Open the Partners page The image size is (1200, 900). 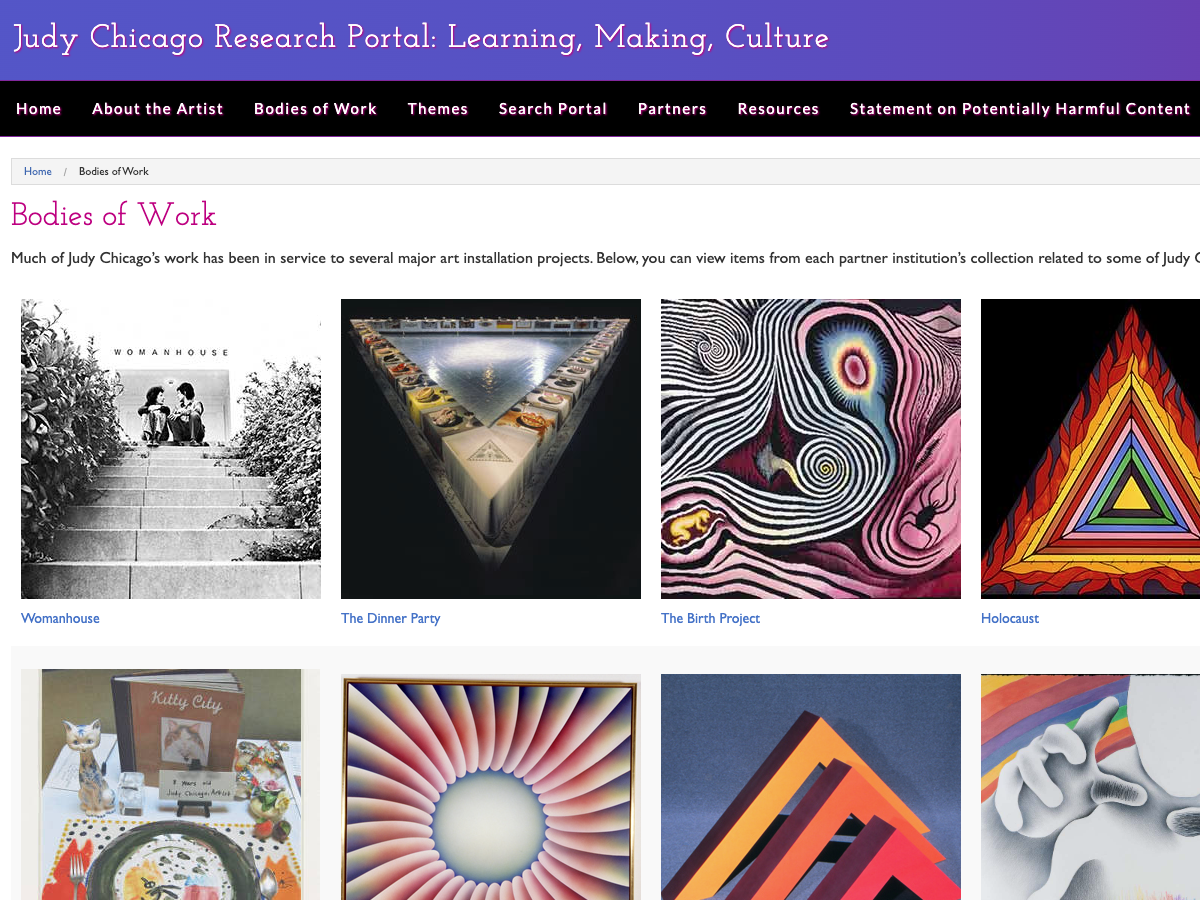tap(672, 108)
